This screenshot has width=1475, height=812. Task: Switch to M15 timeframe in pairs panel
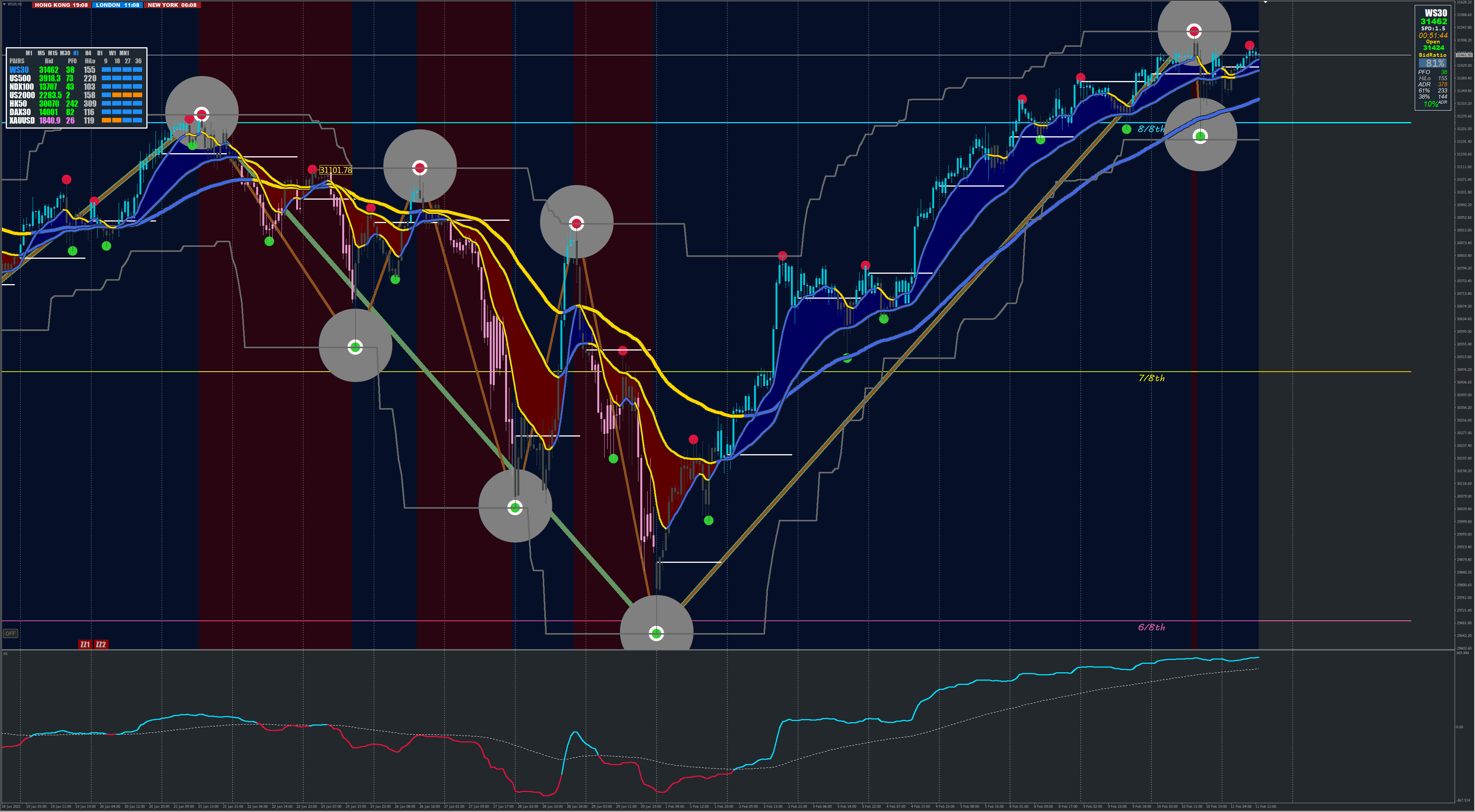pyautogui.click(x=53, y=53)
